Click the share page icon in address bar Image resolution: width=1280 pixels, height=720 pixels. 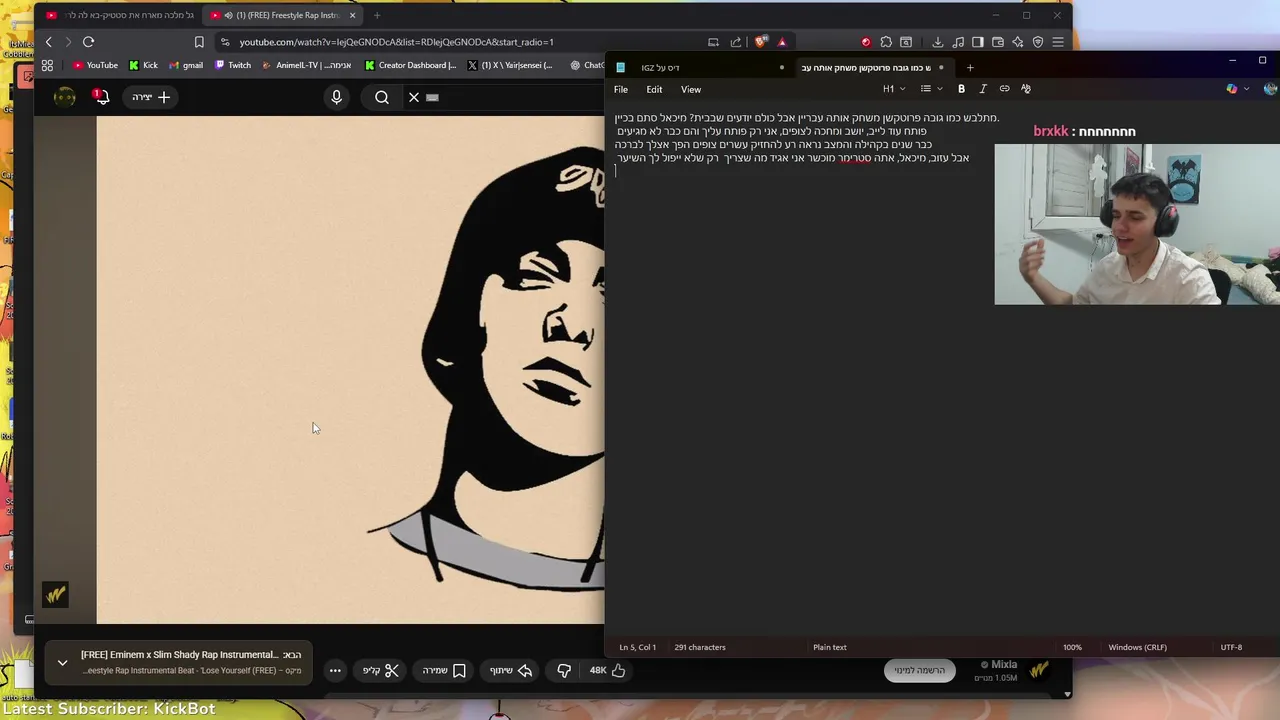pyautogui.click(x=736, y=42)
